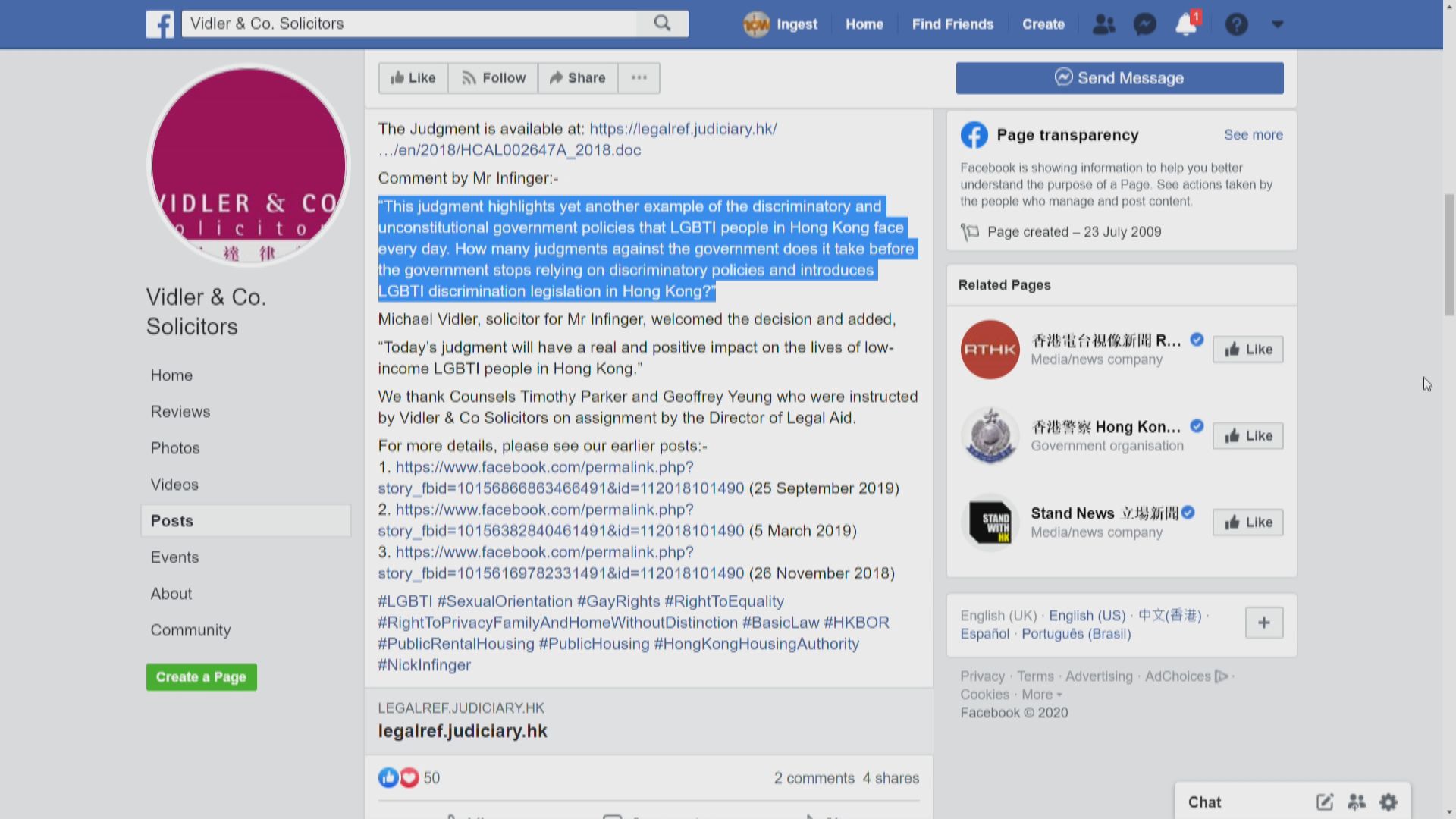Image resolution: width=1456 pixels, height=819 pixels.
Task: Open chat settings gear icon
Action: (1388, 802)
